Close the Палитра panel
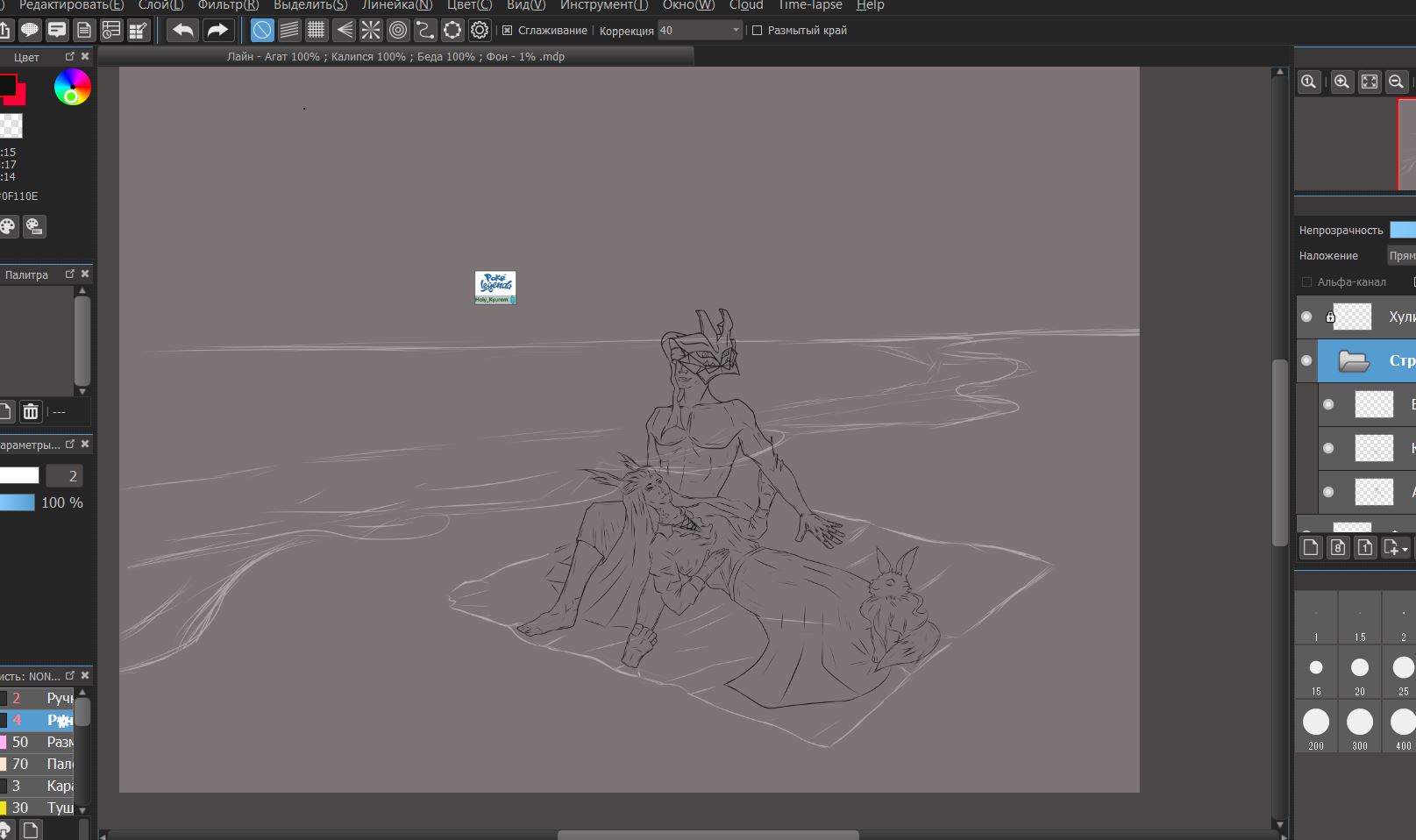The height and width of the screenshot is (840, 1416). click(x=85, y=274)
